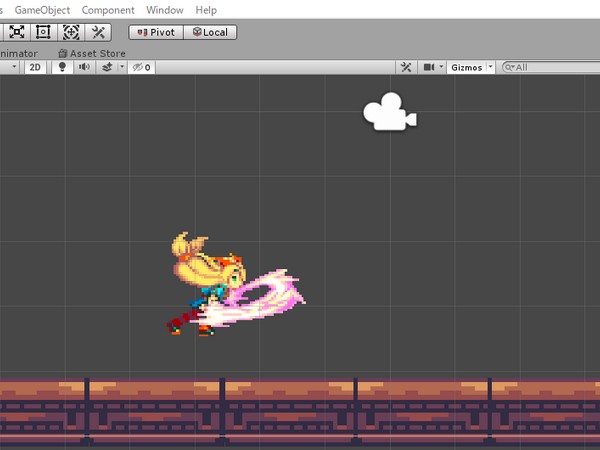Open the Component menu

point(107,10)
